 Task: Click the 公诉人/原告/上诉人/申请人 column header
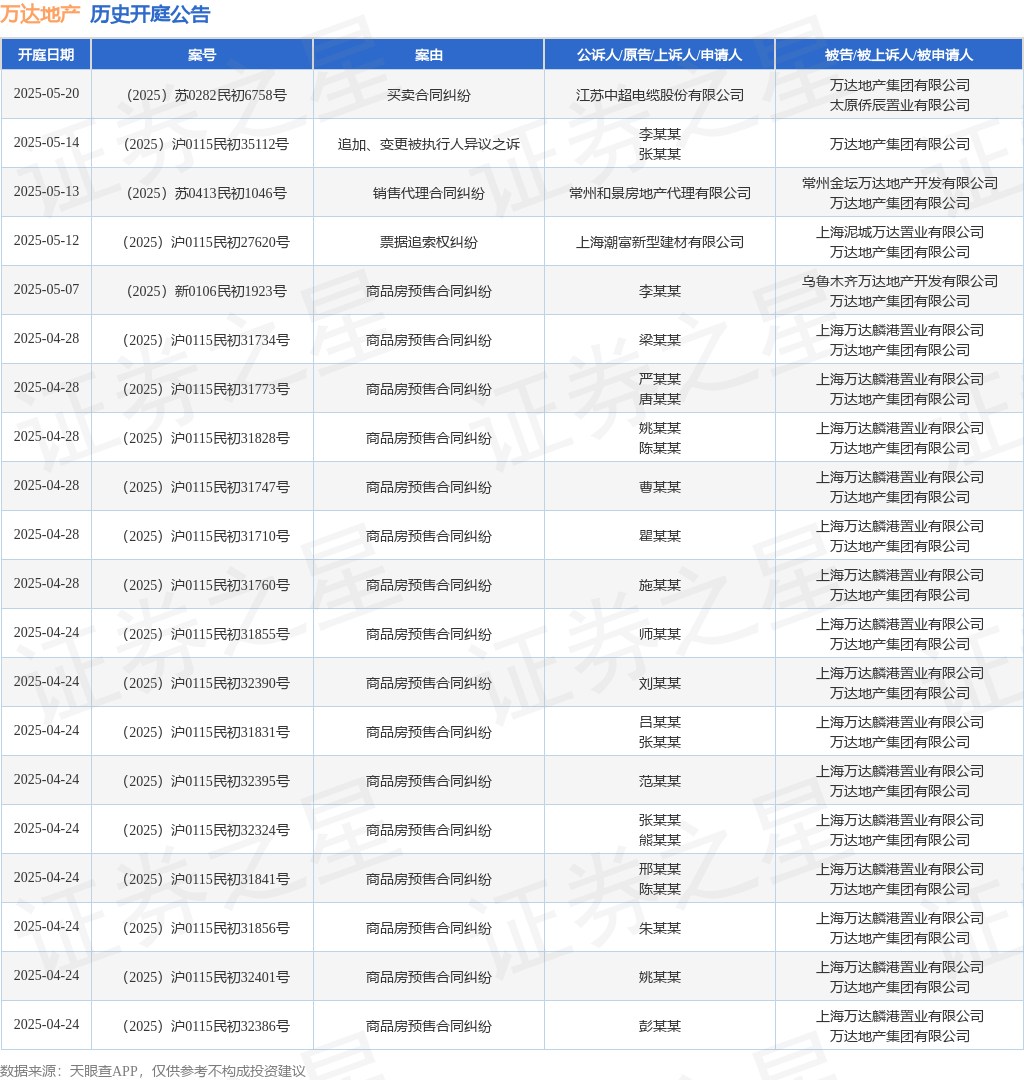(x=659, y=54)
